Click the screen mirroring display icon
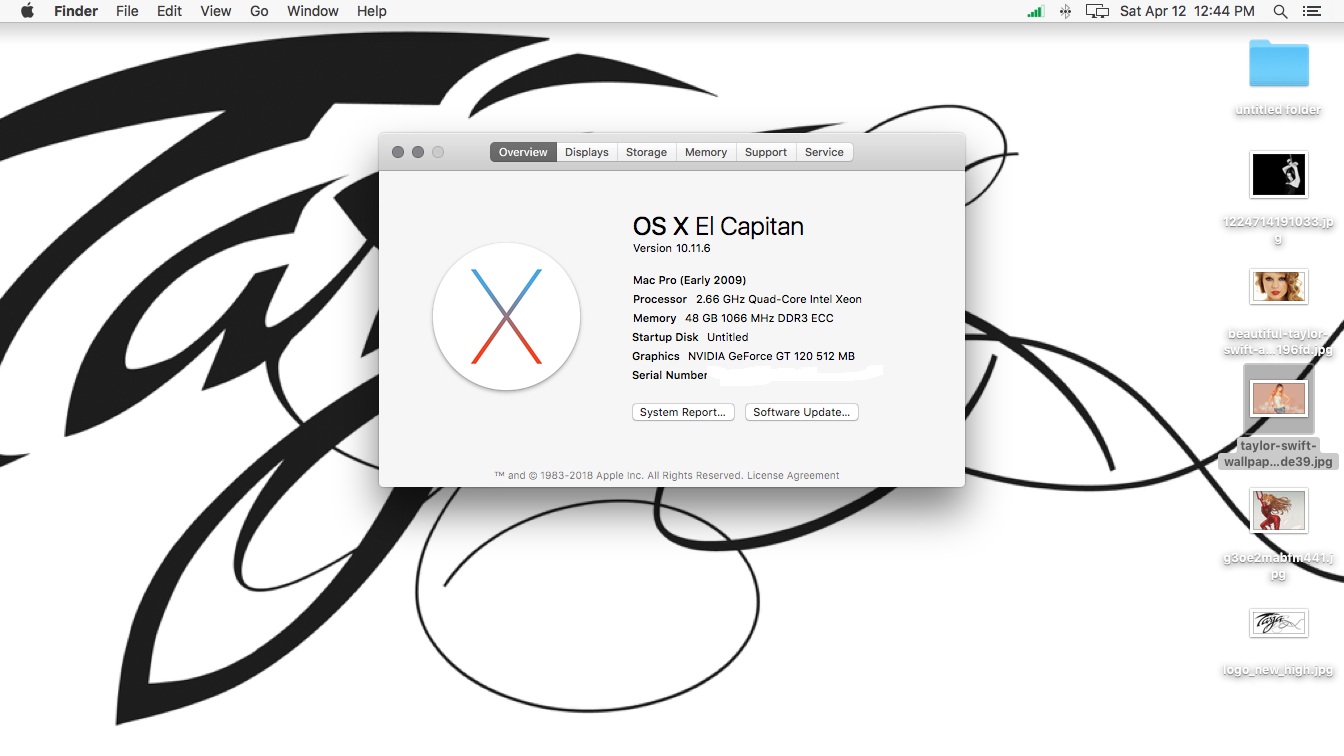Screen dimensions: 1344x756 coord(1097,11)
